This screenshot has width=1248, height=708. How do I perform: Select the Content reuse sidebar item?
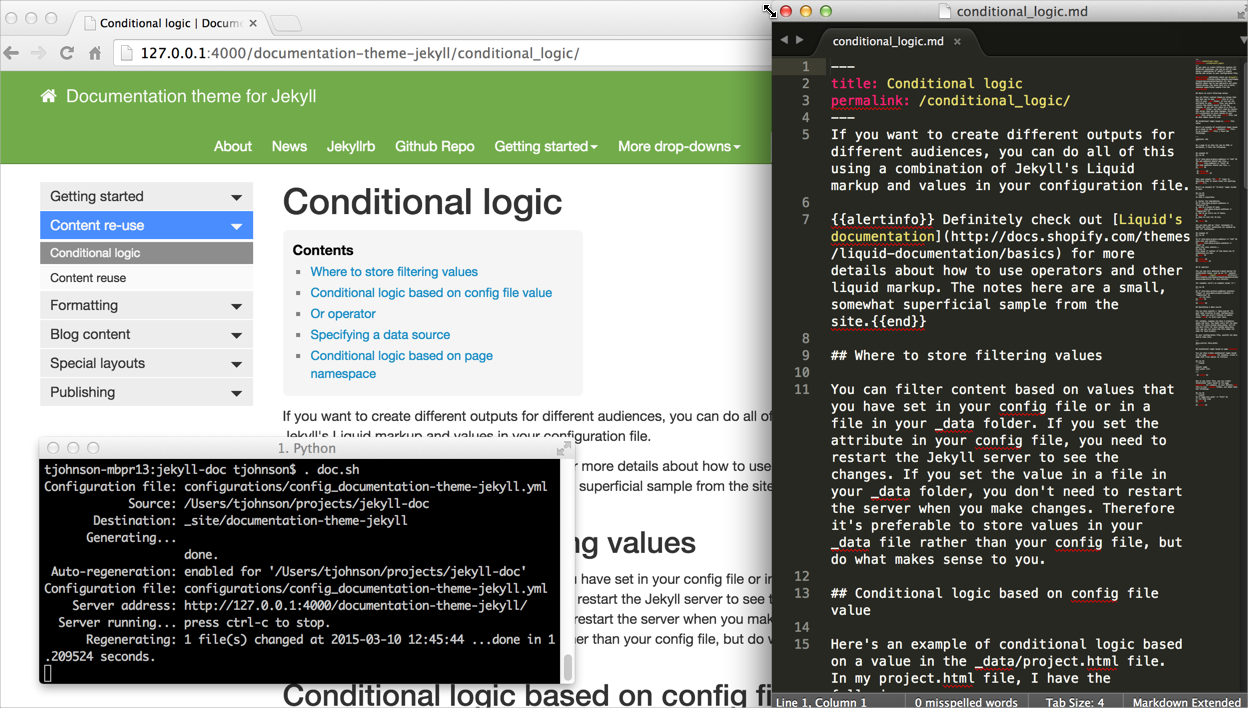pyautogui.click(x=88, y=278)
